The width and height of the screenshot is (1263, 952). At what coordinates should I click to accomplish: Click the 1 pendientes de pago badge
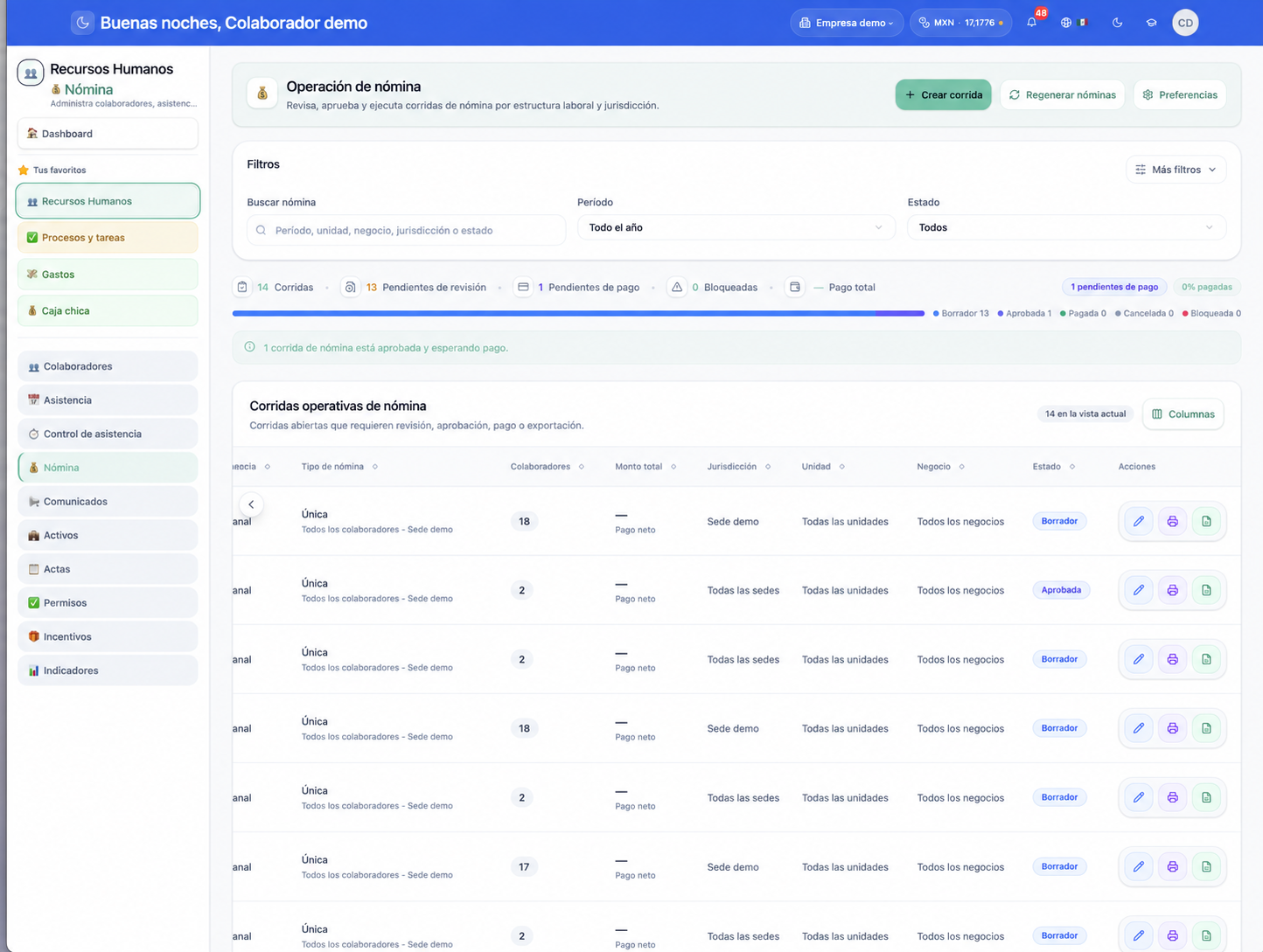1114,287
